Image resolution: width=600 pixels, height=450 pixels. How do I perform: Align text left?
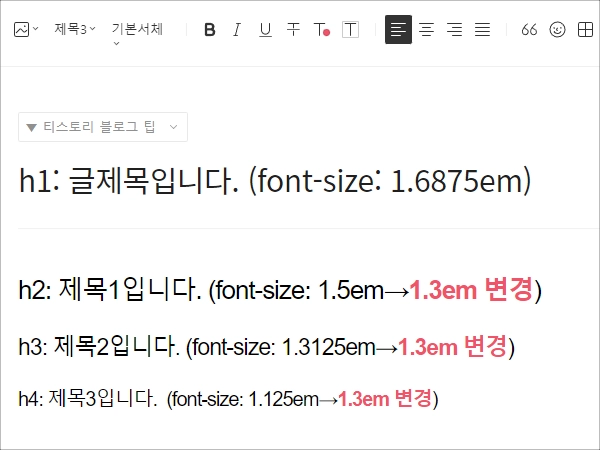click(x=398, y=29)
